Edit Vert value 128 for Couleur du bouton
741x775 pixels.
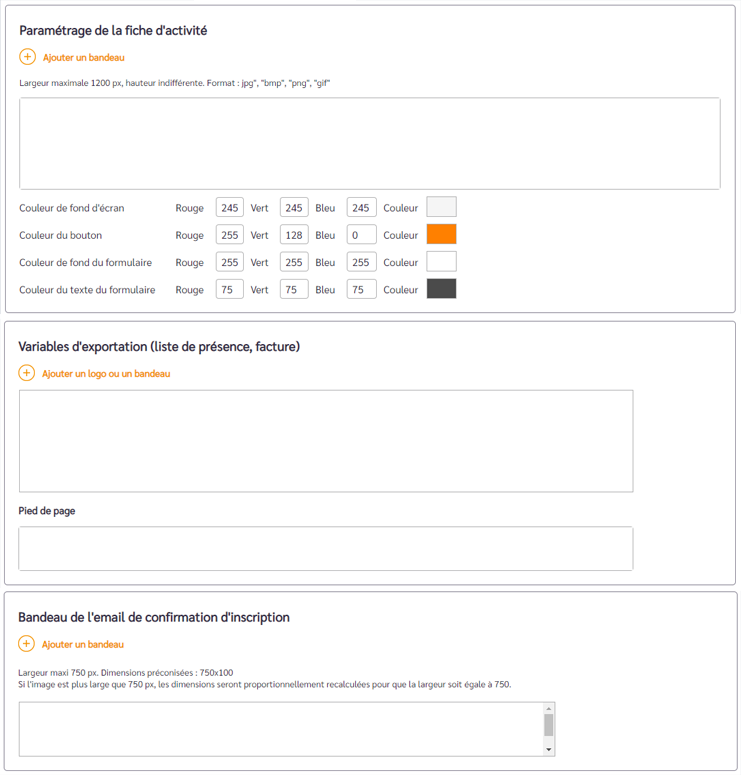(x=294, y=235)
